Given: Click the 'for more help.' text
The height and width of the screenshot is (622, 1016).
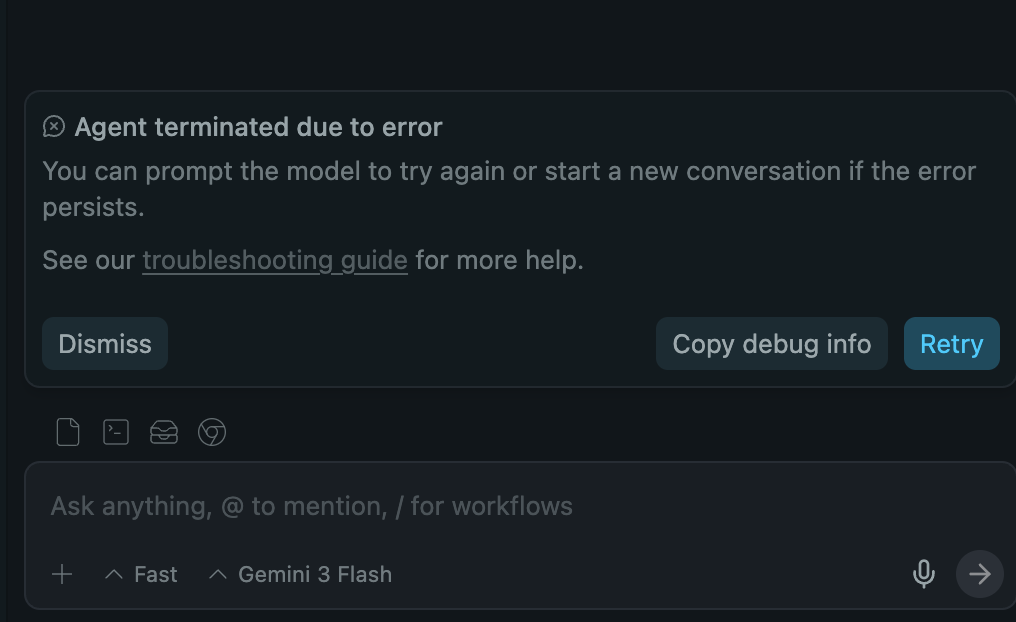Looking at the screenshot, I should tap(499, 261).
